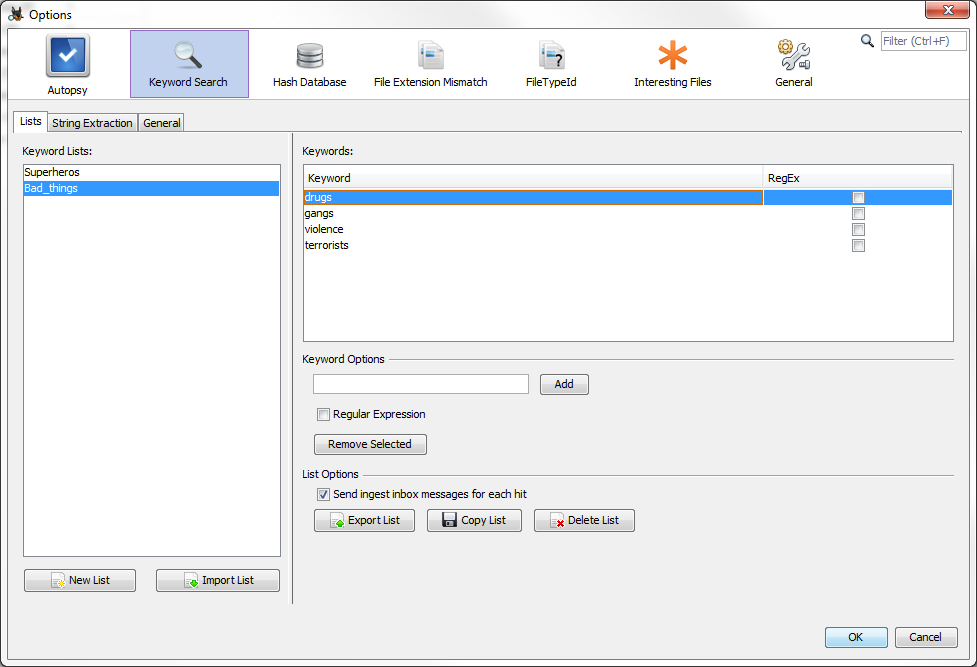The image size is (977, 667).
Task: Toggle RegEx checkbox for violence
Action: point(858,229)
